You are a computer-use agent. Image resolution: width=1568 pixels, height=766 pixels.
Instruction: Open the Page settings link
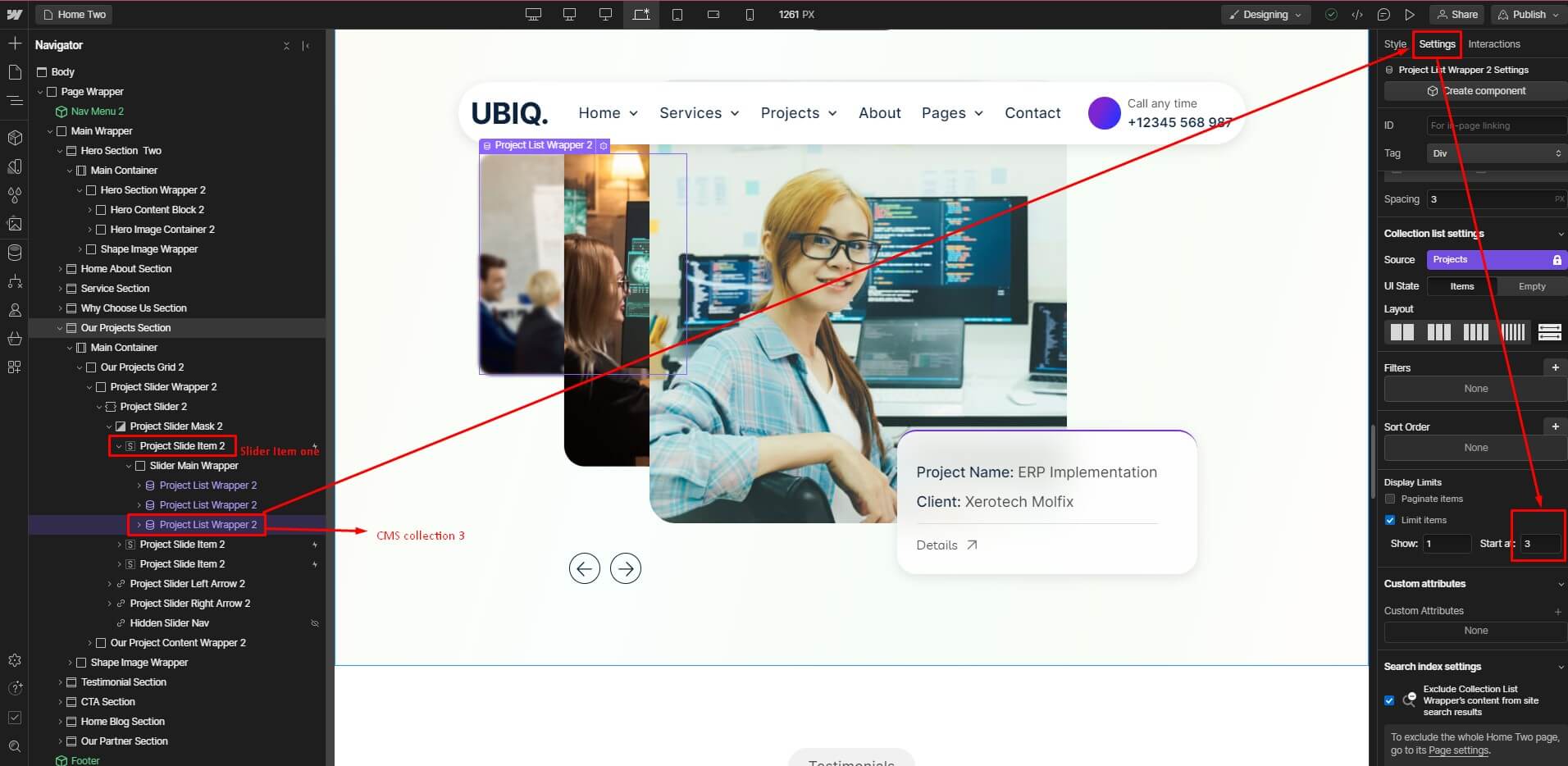point(1458,750)
